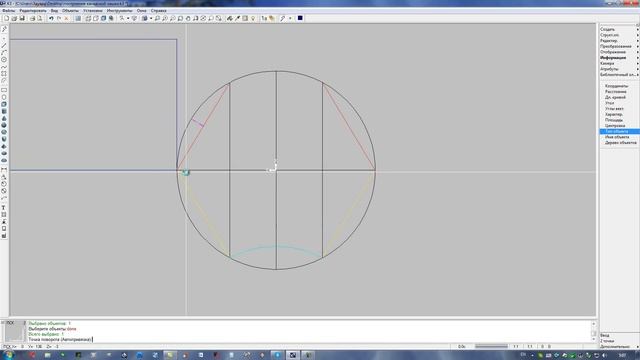
Task: Open the Инструменты menu
Action: coord(119,11)
